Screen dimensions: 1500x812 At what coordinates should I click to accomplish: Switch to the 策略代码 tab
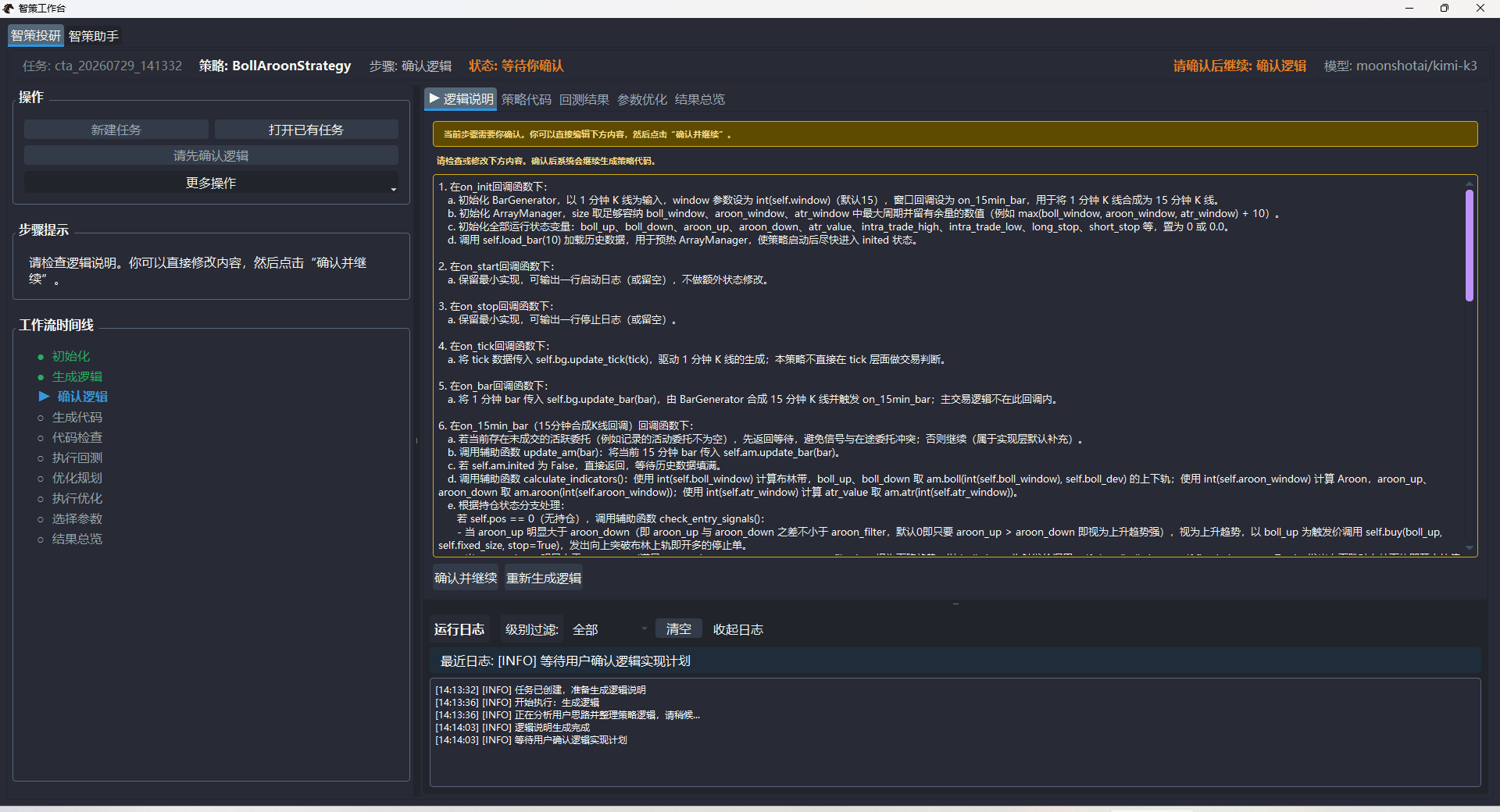[x=526, y=99]
